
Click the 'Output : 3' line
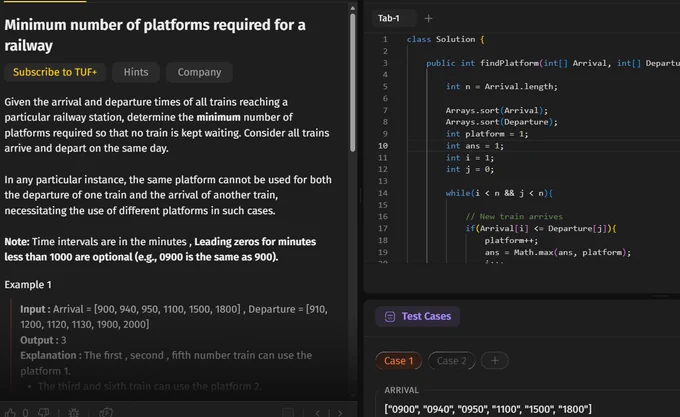[43, 340]
